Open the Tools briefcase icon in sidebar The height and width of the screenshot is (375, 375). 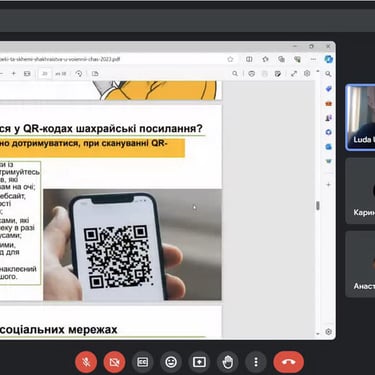pyautogui.click(x=328, y=104)
